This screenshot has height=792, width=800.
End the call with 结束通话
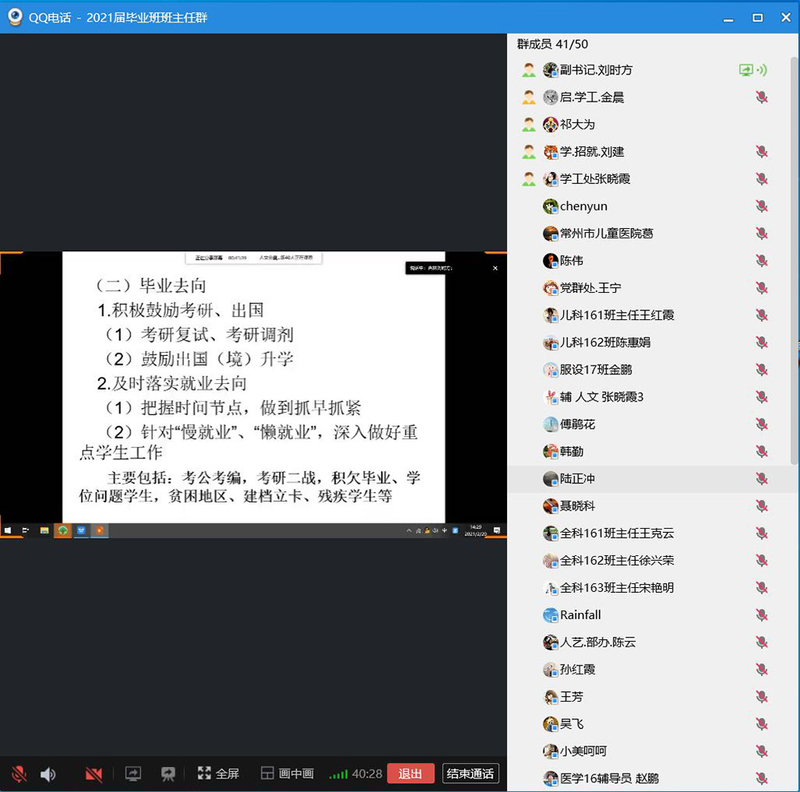coord(470,774)
